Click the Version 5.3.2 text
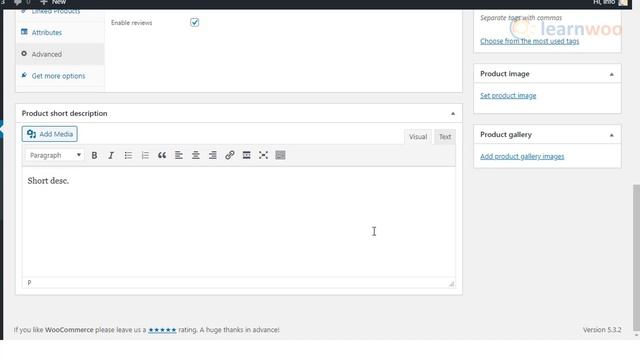Viewport: 640px width, 360px height. [x=602, y=330]
